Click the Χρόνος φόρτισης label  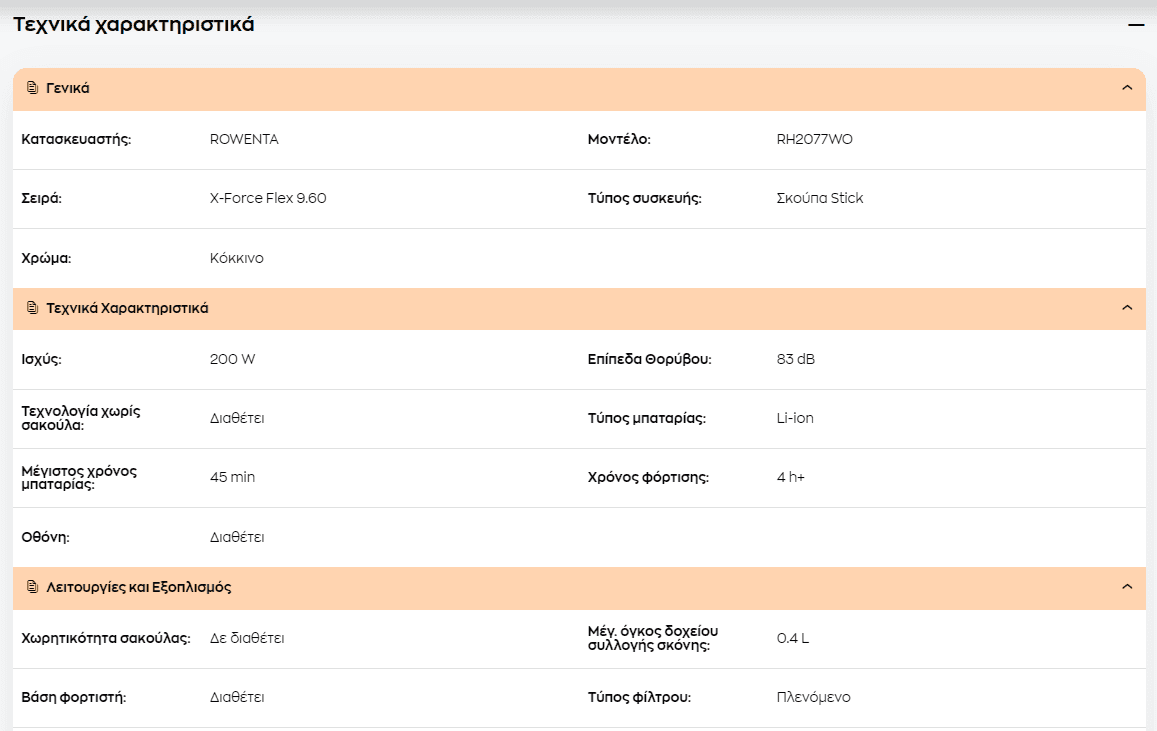pyautogui.click(x=648, y=477)
